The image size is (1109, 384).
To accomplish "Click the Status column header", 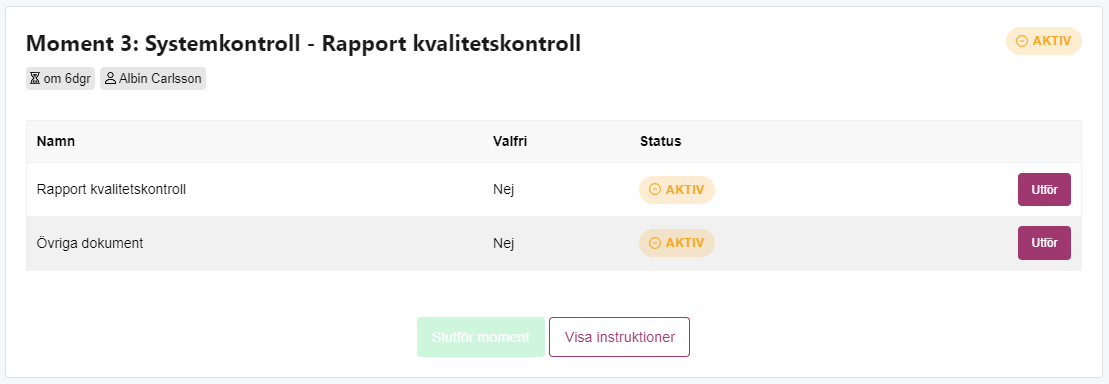I will 661,141.
